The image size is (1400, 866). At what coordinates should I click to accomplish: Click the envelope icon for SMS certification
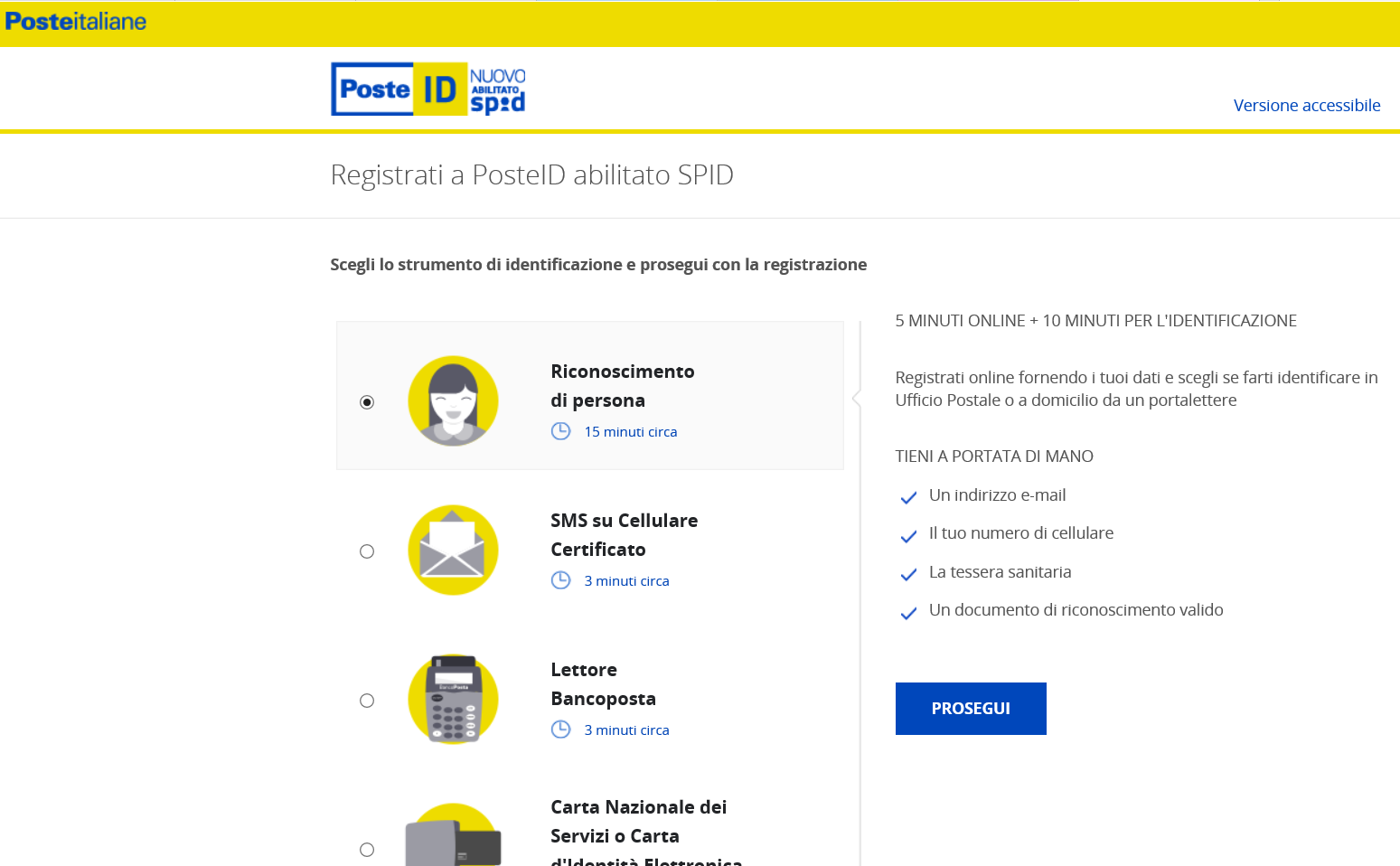[x=453, y=550]
